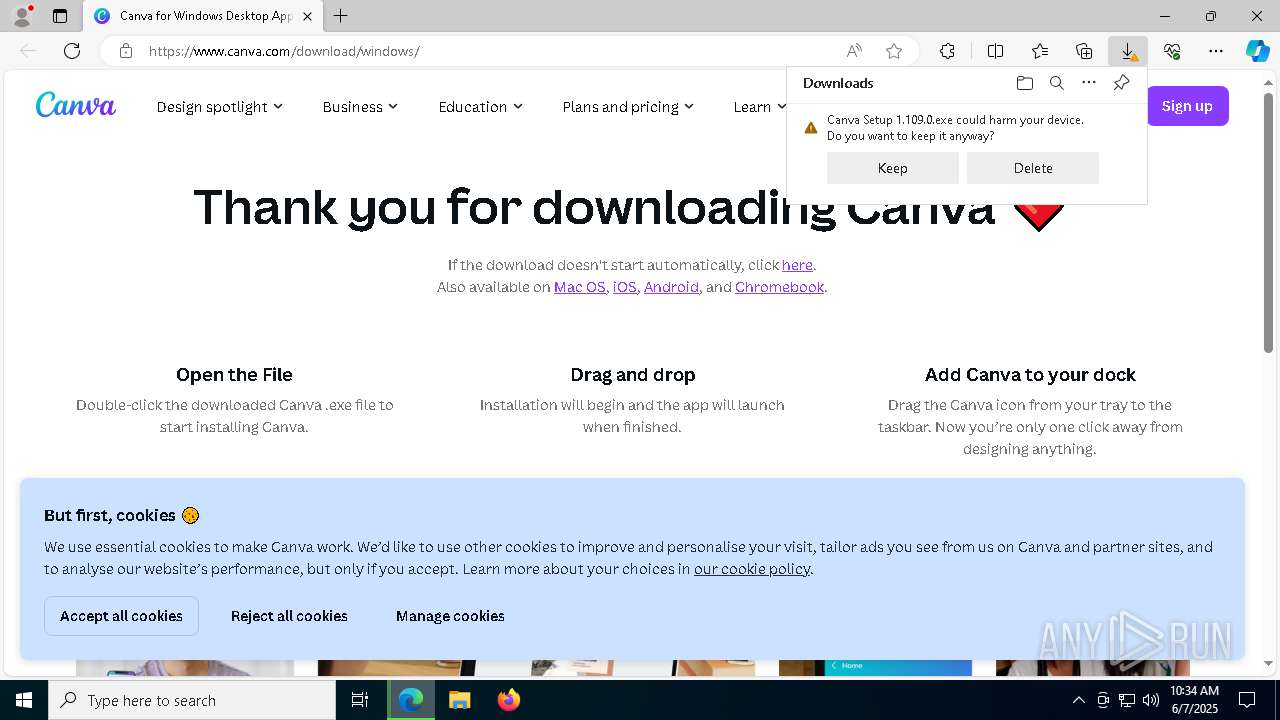Open 'our cookie policy' link
The image size is (1280, 720).
[752, 569]
